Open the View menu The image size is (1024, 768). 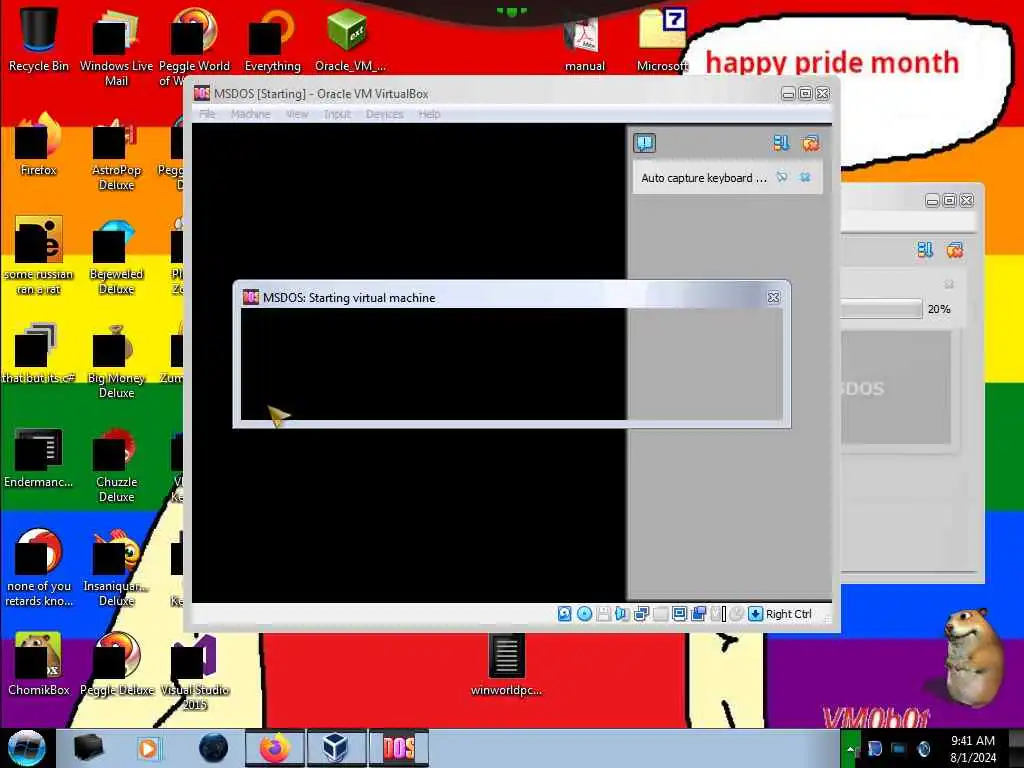click(x=296, y=114)
